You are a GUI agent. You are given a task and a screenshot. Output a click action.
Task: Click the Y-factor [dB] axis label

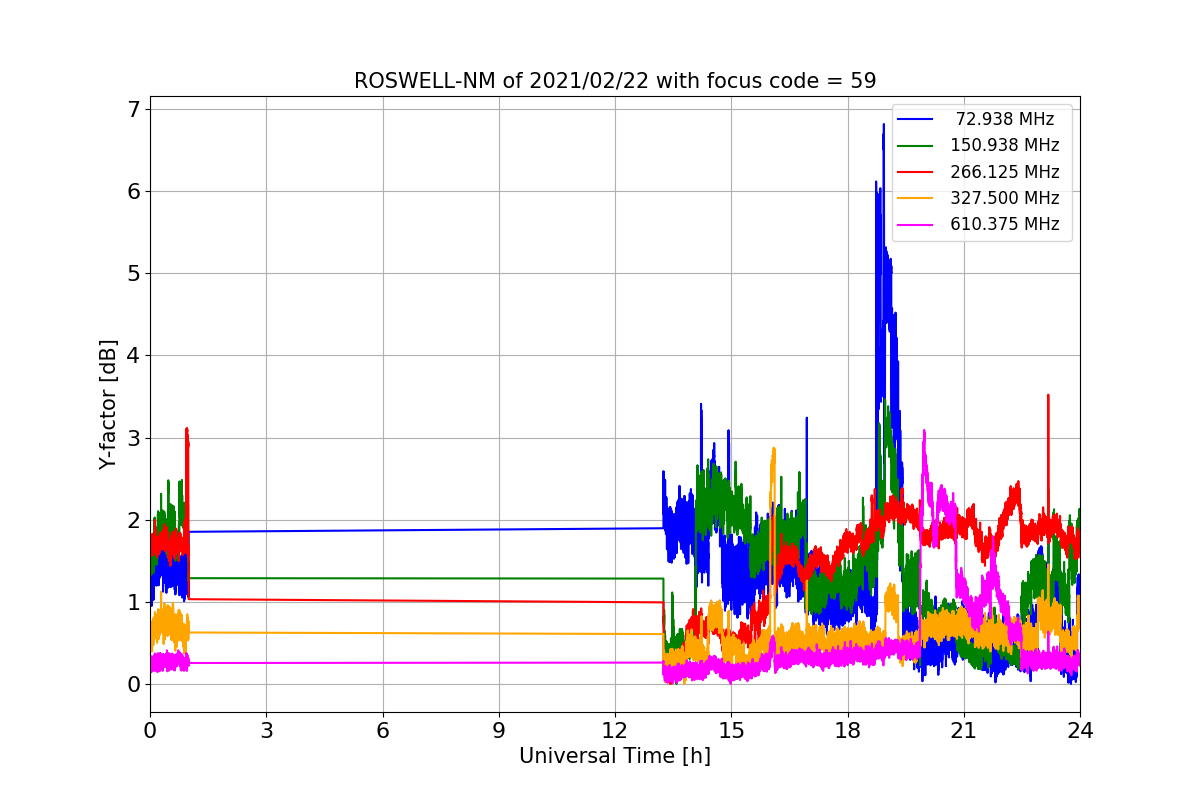(x=108, y=404)
